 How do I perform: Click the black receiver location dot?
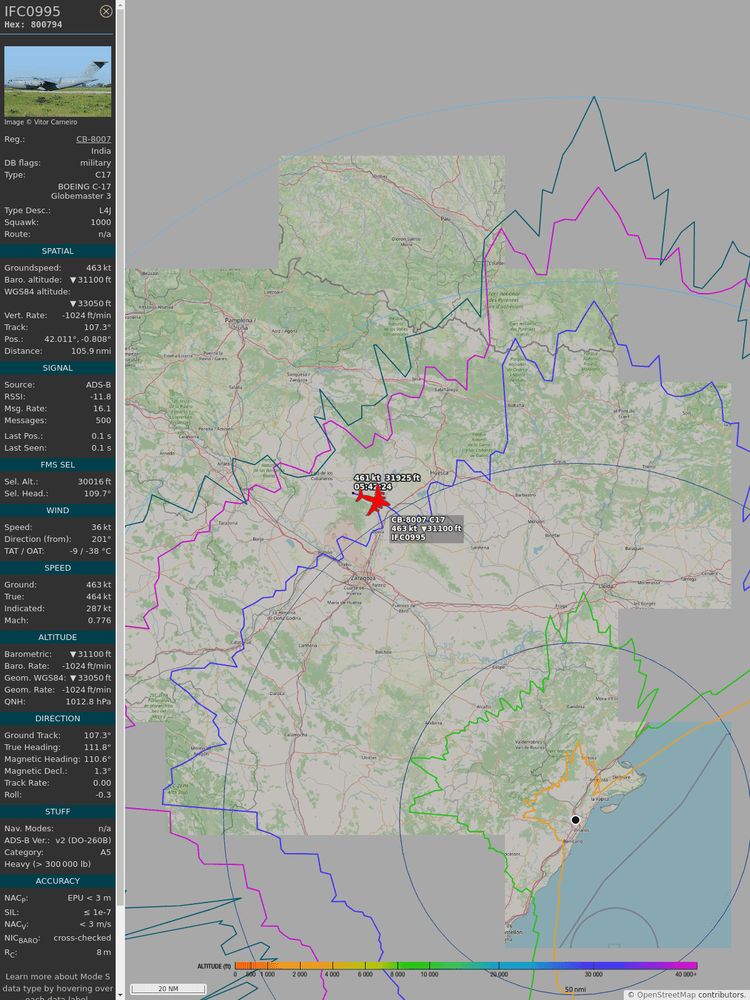coord(575,820)
